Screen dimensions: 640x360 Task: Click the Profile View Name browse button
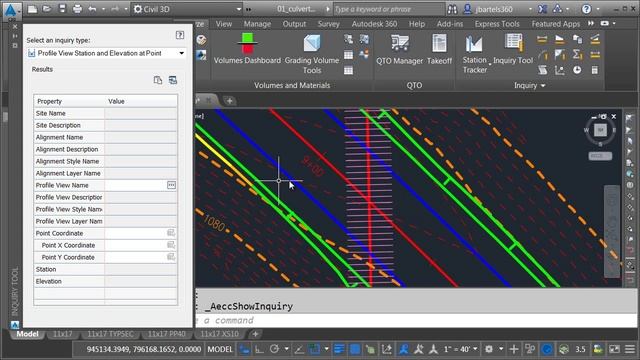click(171, 185)
